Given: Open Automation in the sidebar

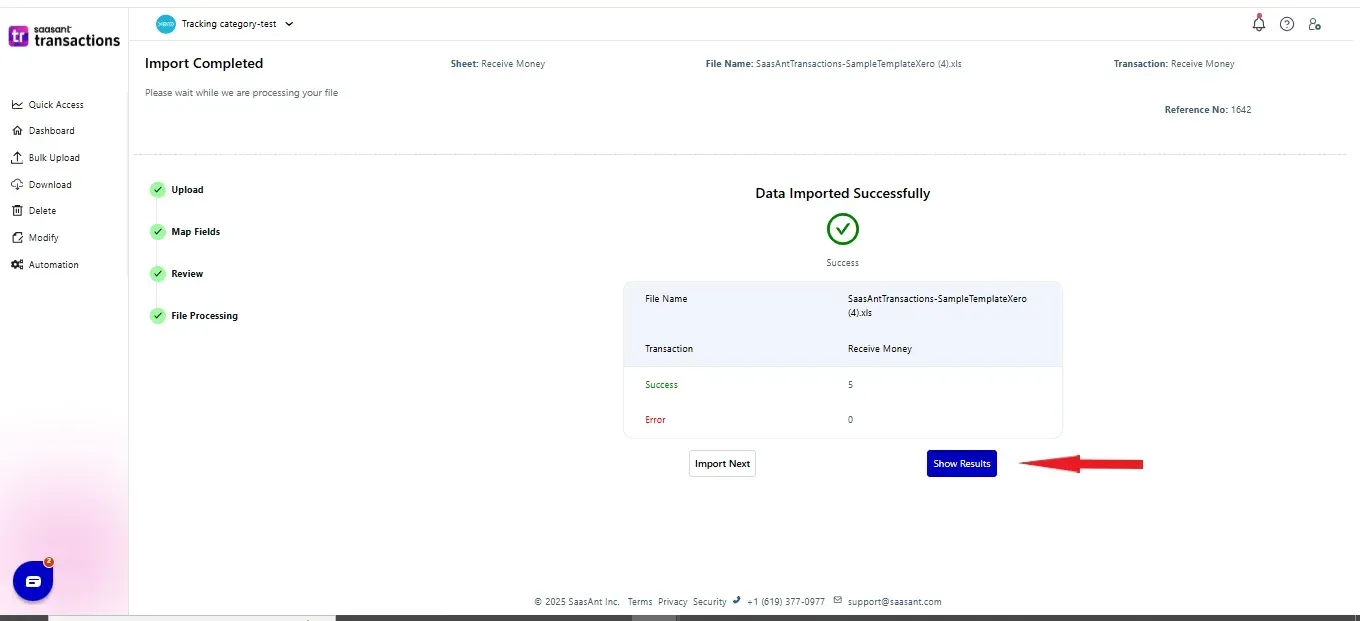Looking at the screenshot, I should click(x=53, y=265).
